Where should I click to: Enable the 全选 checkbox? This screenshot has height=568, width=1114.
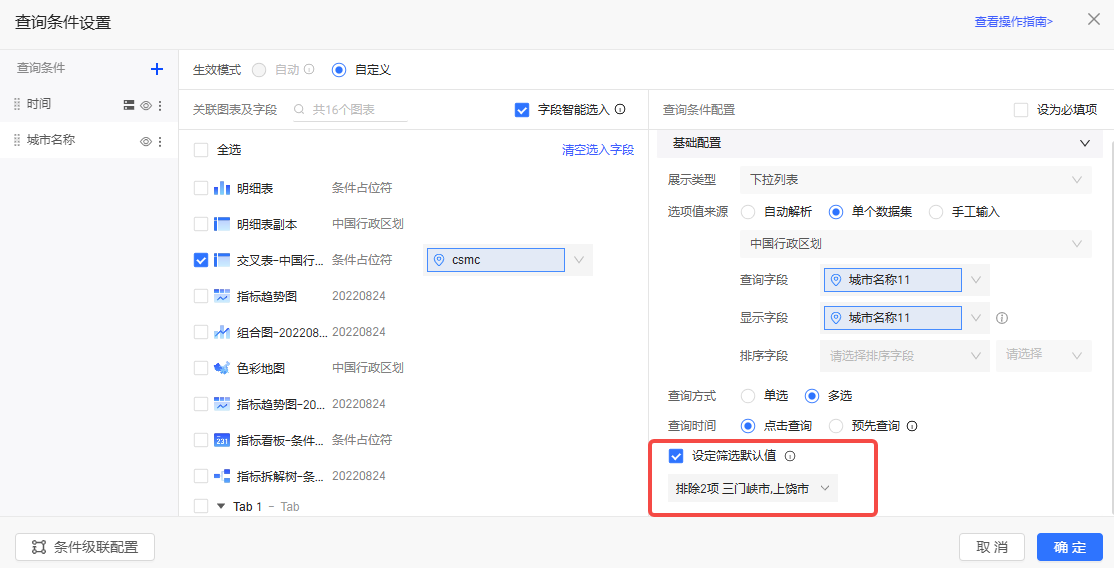click(x=201, y=150)
